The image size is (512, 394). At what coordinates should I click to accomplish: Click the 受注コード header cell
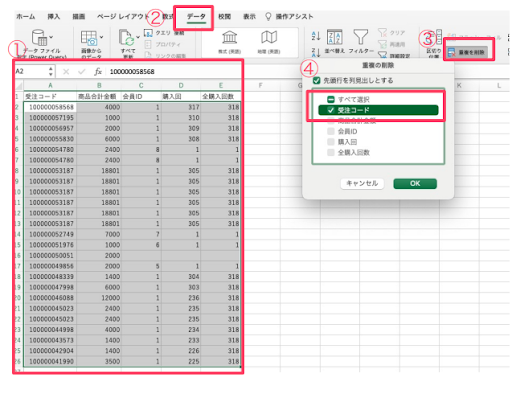50,96
